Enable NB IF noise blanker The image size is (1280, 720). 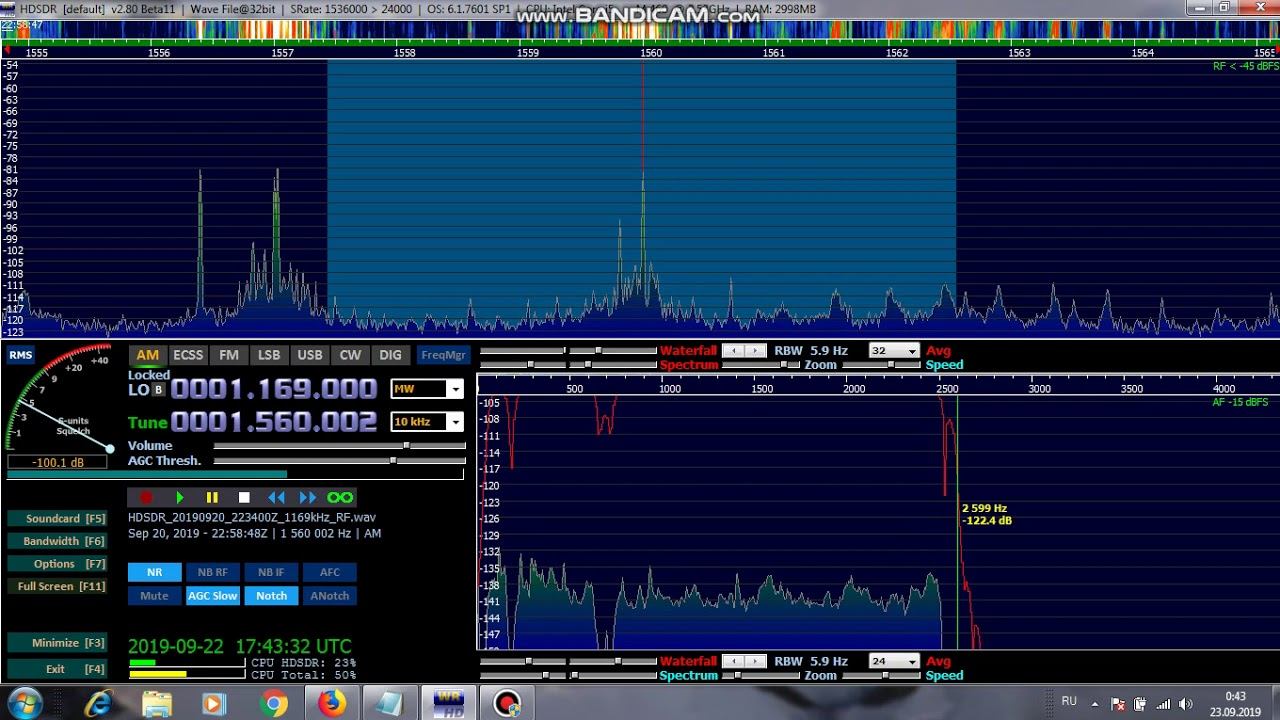point(271,572)
